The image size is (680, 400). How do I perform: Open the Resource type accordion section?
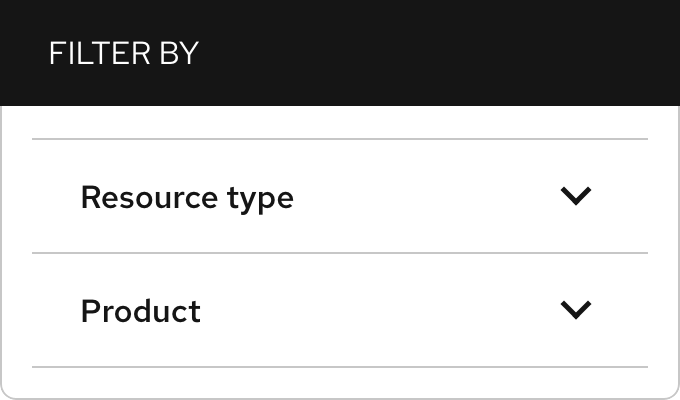(340, 197)
